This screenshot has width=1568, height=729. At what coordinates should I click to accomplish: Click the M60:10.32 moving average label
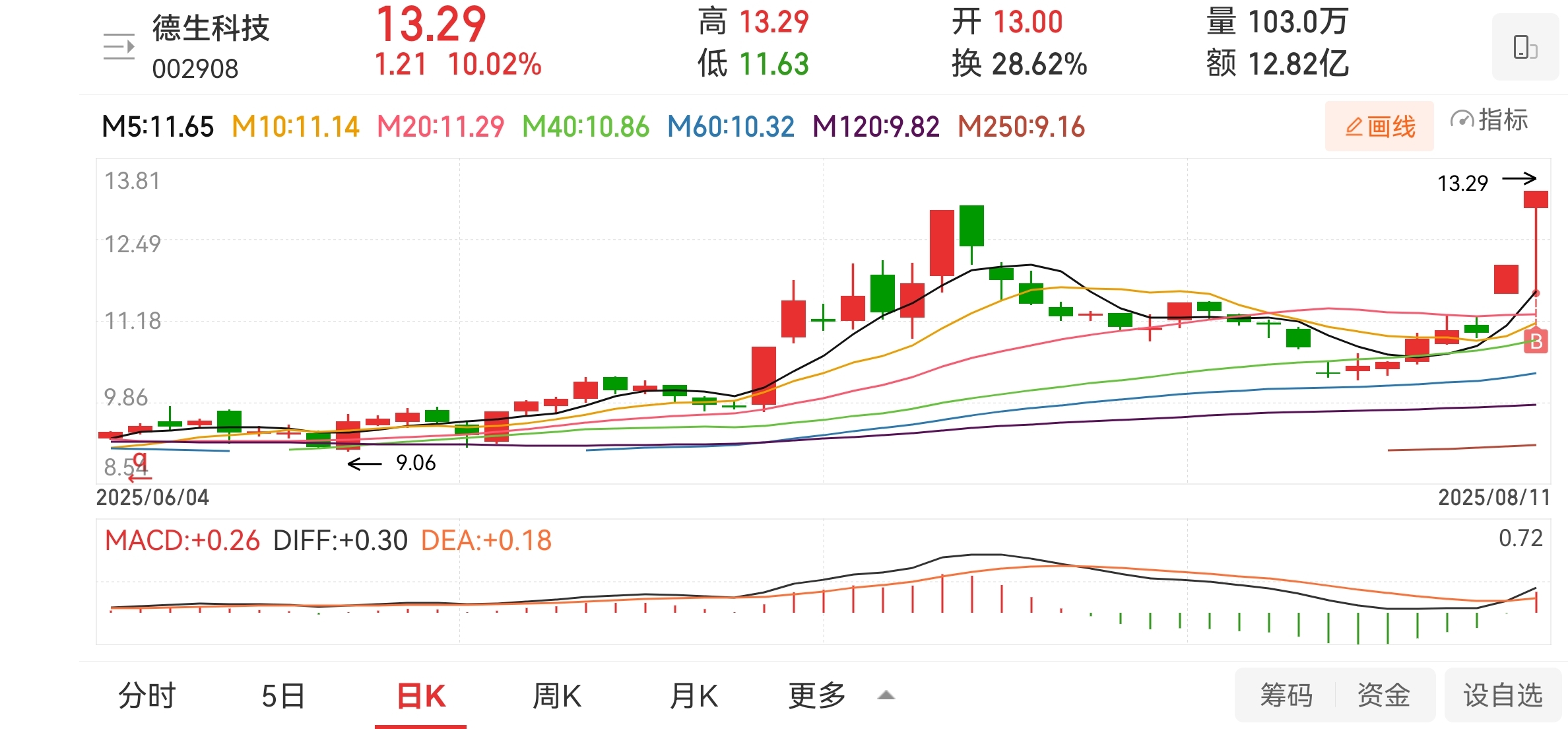click(731, 127)
